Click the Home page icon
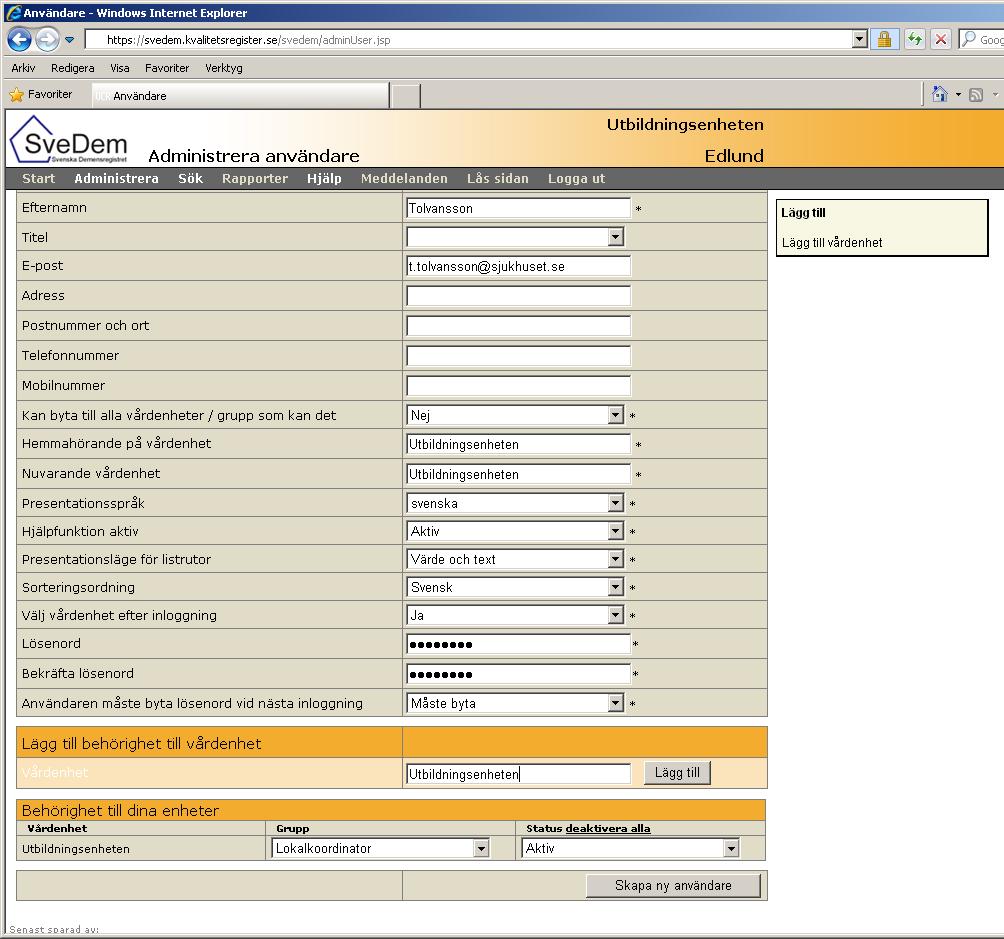The height and width of the screenshot is (939, 1004). (939, 94)
